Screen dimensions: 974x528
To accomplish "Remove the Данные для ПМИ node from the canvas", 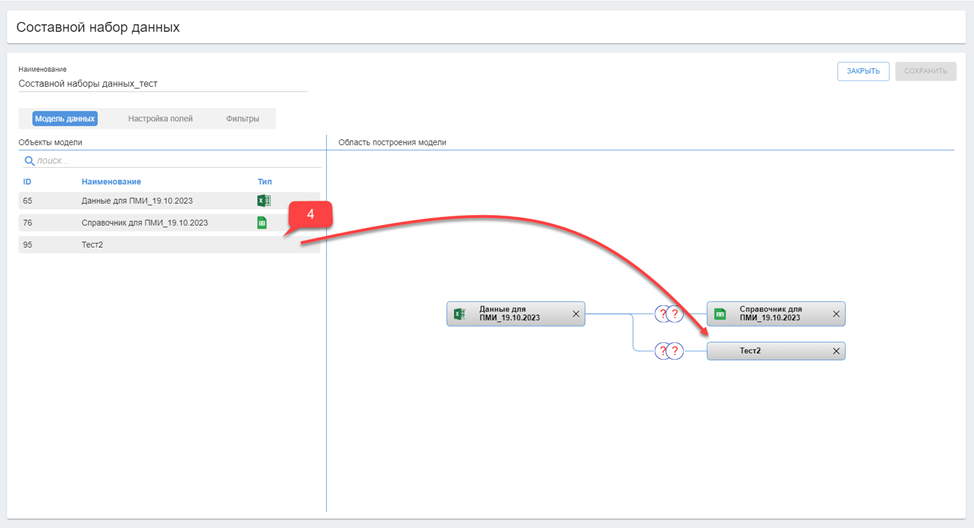I will pyautogui.click(x=575, y=314).
